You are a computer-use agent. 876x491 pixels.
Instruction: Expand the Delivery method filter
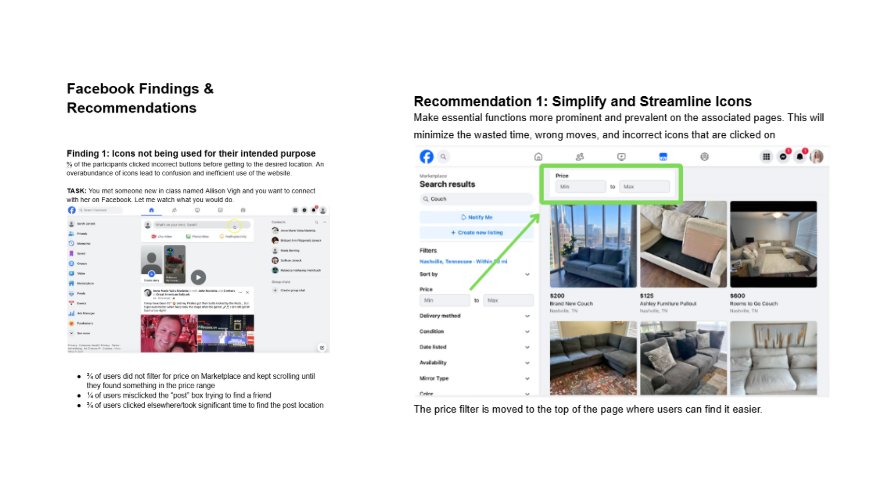click(x=475, y=316)
